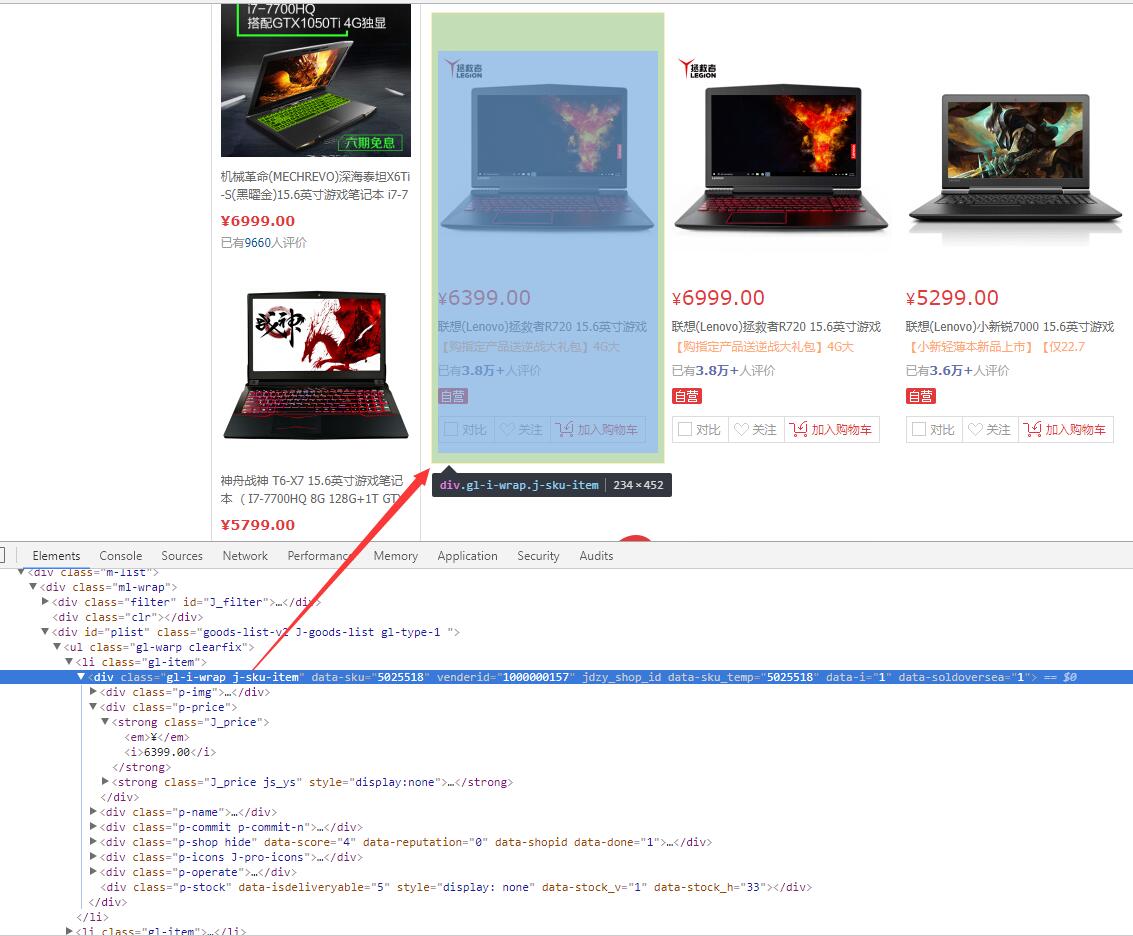
Task: Expand the div class="p-shop hide" node
Action: [x=93, y=841]
